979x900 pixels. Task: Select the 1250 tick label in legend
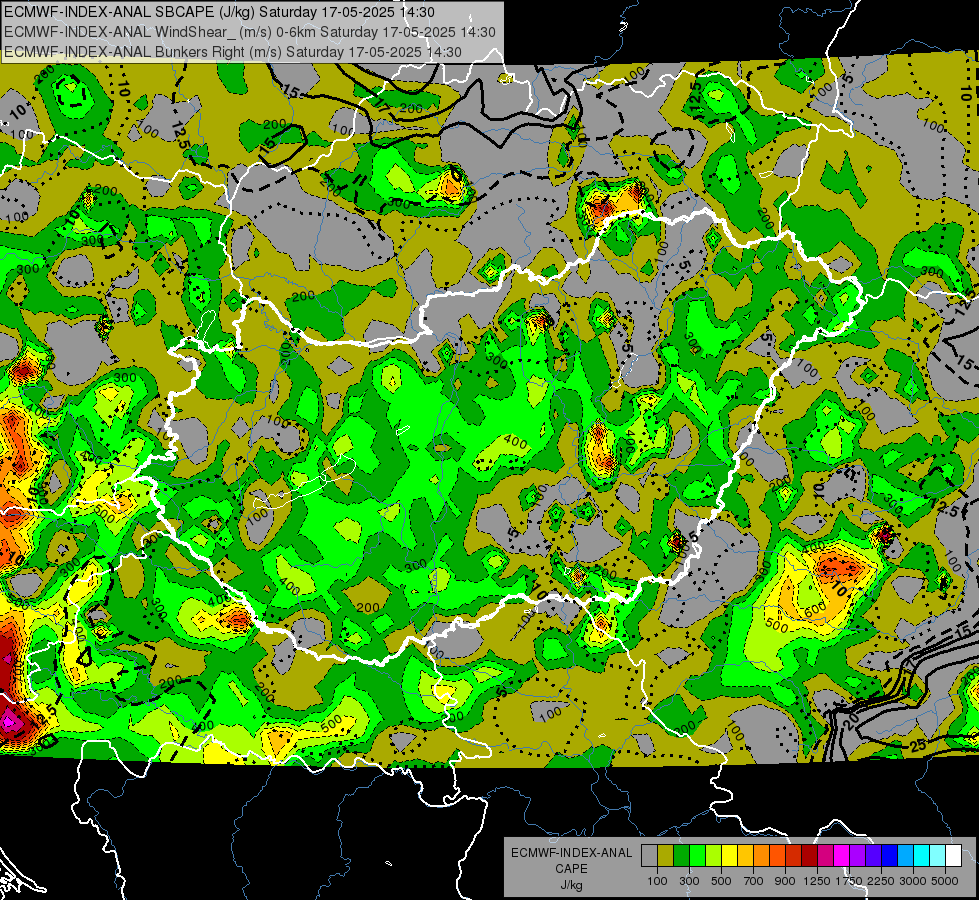coord(817,881)
